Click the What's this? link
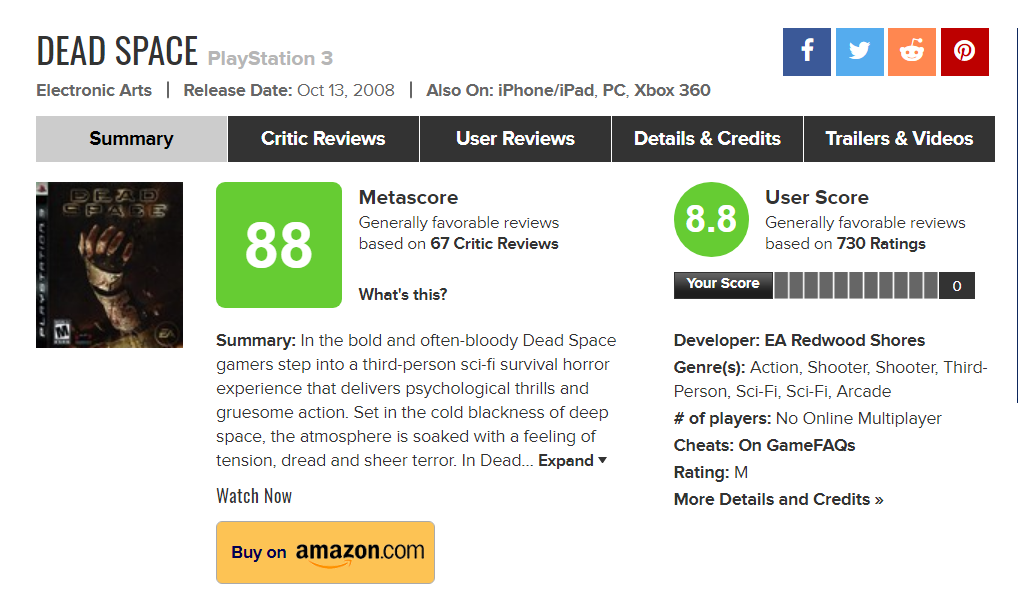Screen dimensions: 1018x592 403,294
